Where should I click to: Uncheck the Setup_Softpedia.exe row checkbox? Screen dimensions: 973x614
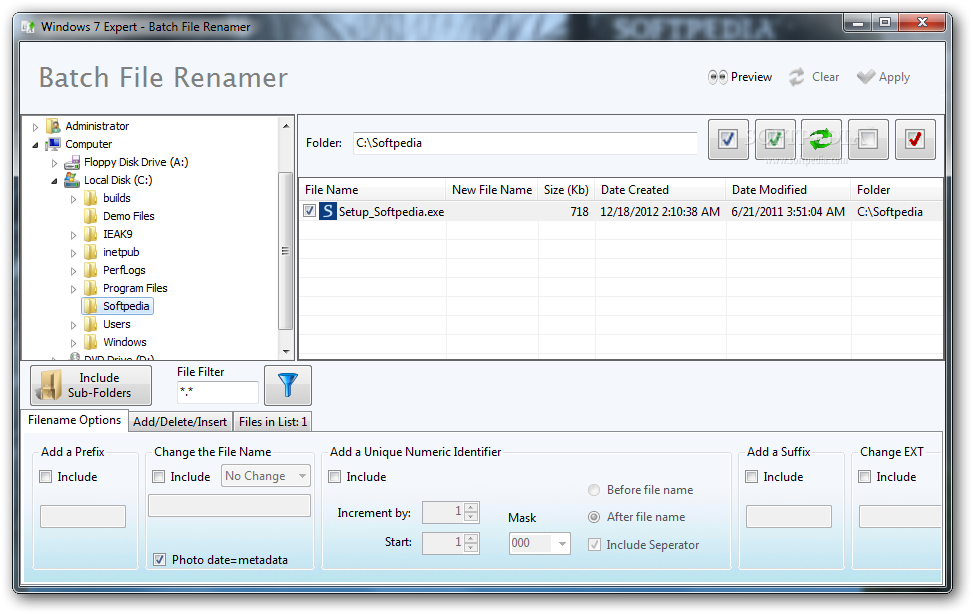click(310, 211)
